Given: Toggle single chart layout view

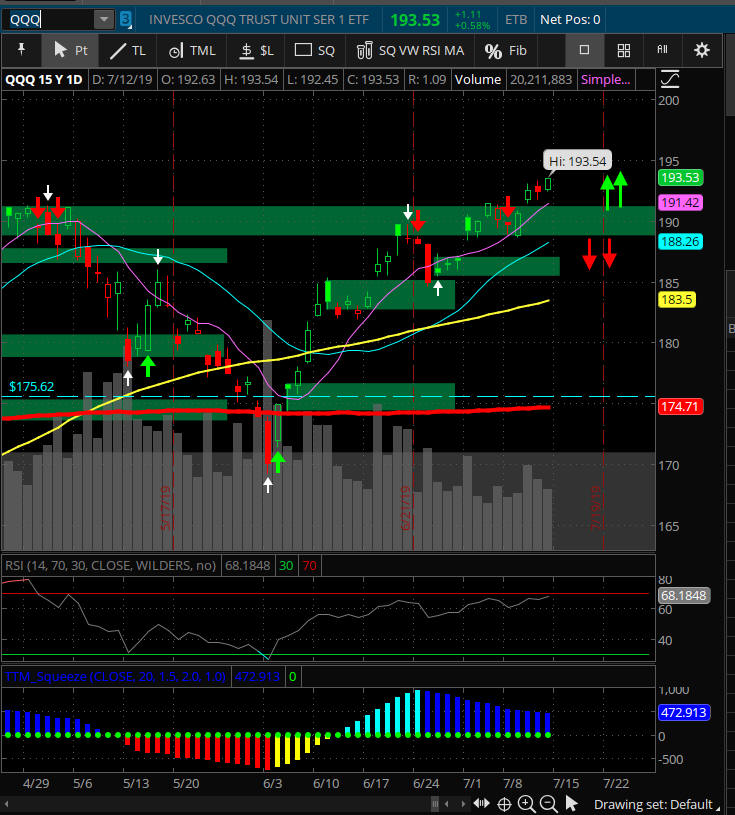Looking at the screenshot, I should [585, 50].
